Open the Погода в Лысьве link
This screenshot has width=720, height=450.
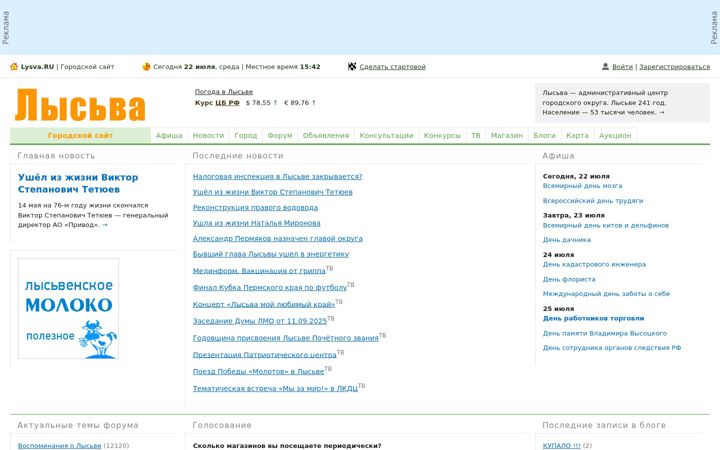pos(224,92)
